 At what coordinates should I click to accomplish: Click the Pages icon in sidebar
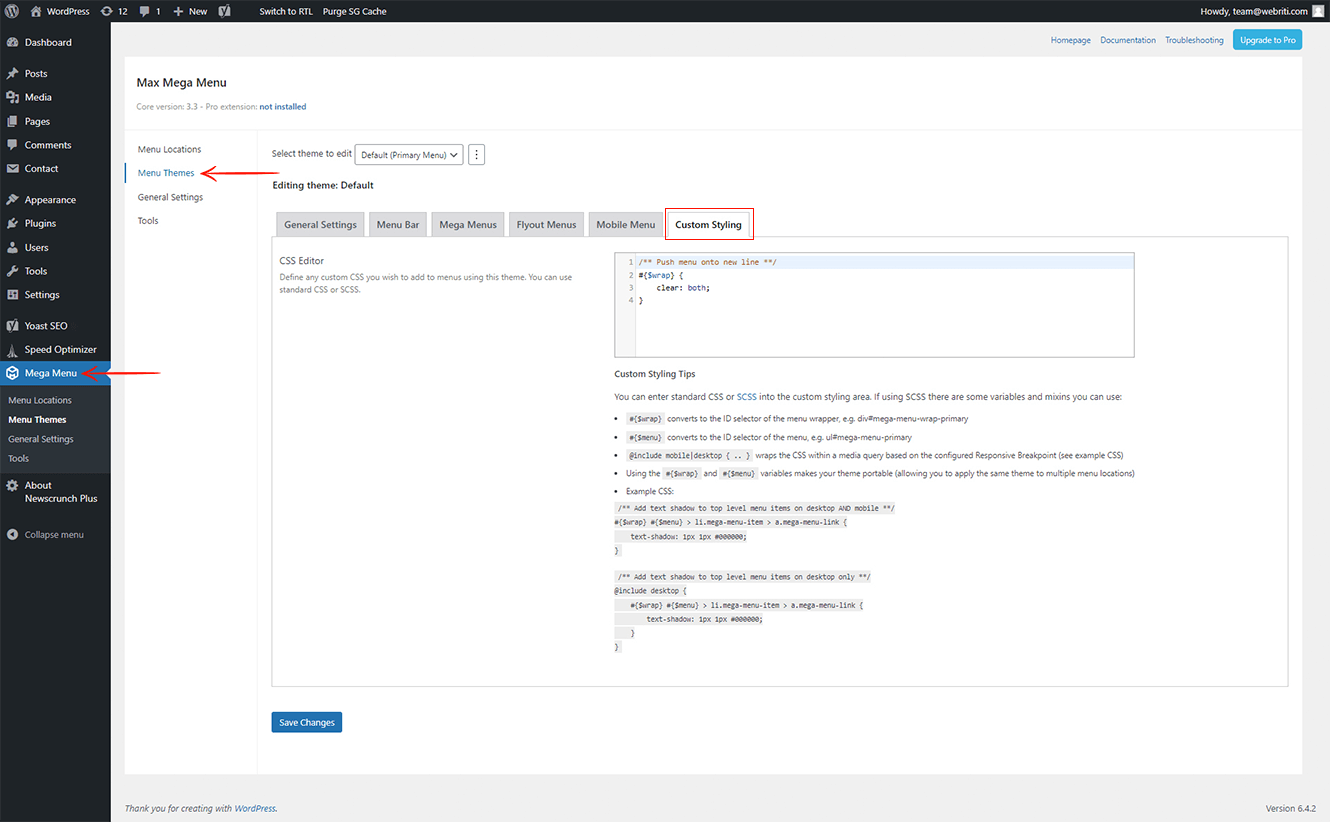point(12,121)
